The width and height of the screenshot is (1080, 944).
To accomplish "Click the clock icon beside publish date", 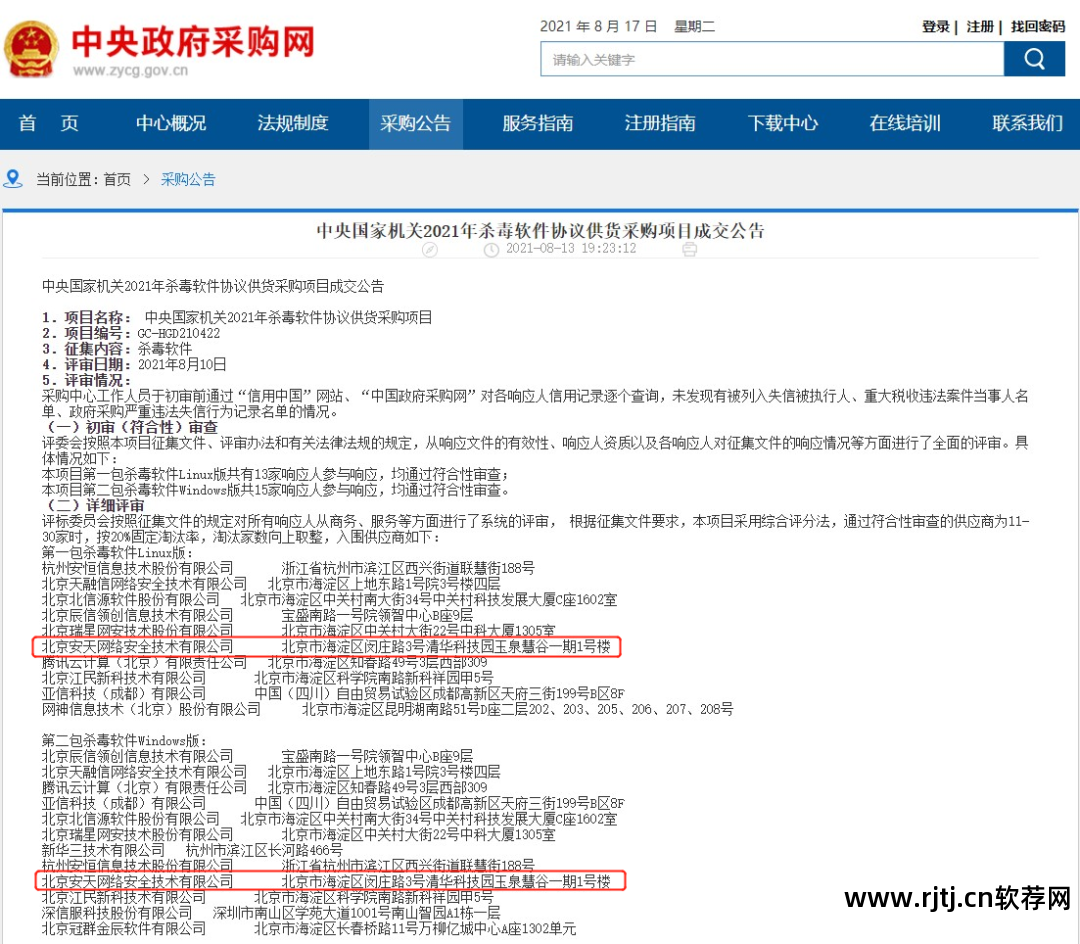I will (491, 249).
